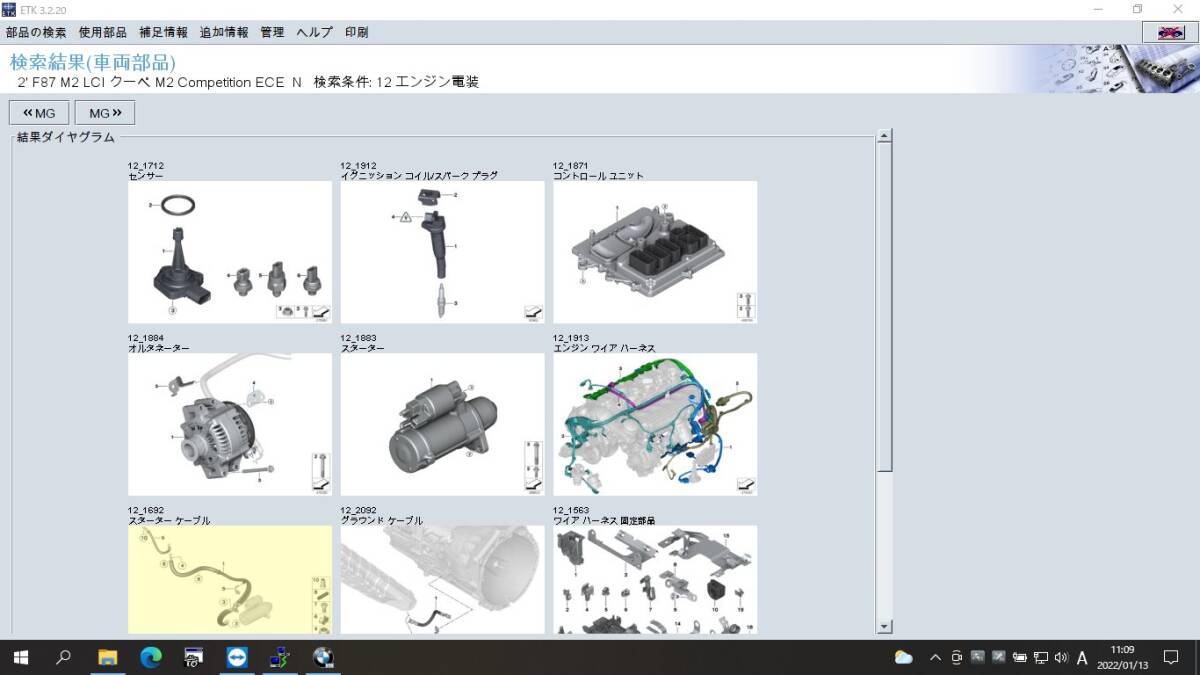Open the 追加情報 menu

224,32
